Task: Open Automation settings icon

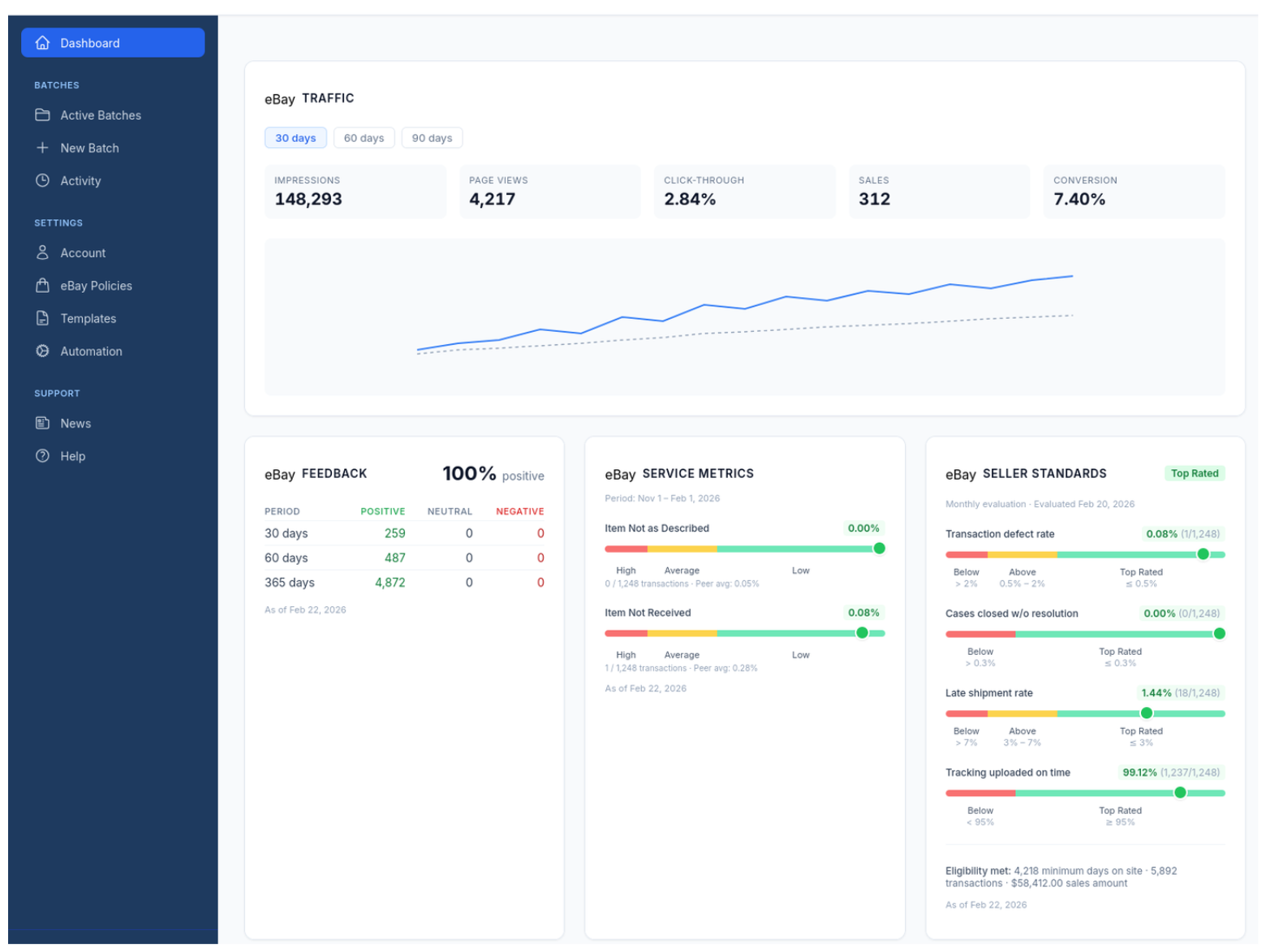Action: 42,351
